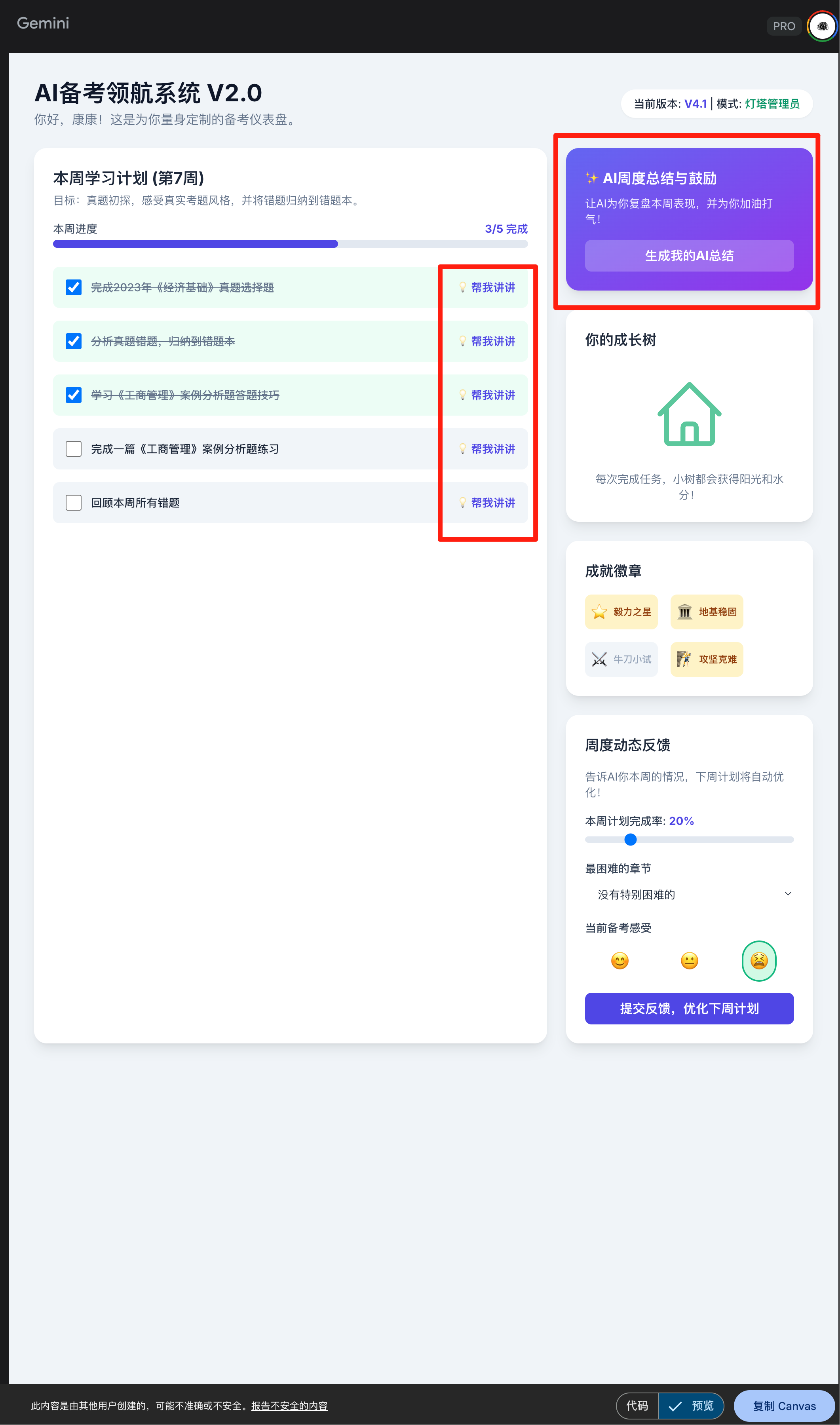Click the PRO badge in the header
Viewport: 840px width, 1425px height.
click(783, 26)
